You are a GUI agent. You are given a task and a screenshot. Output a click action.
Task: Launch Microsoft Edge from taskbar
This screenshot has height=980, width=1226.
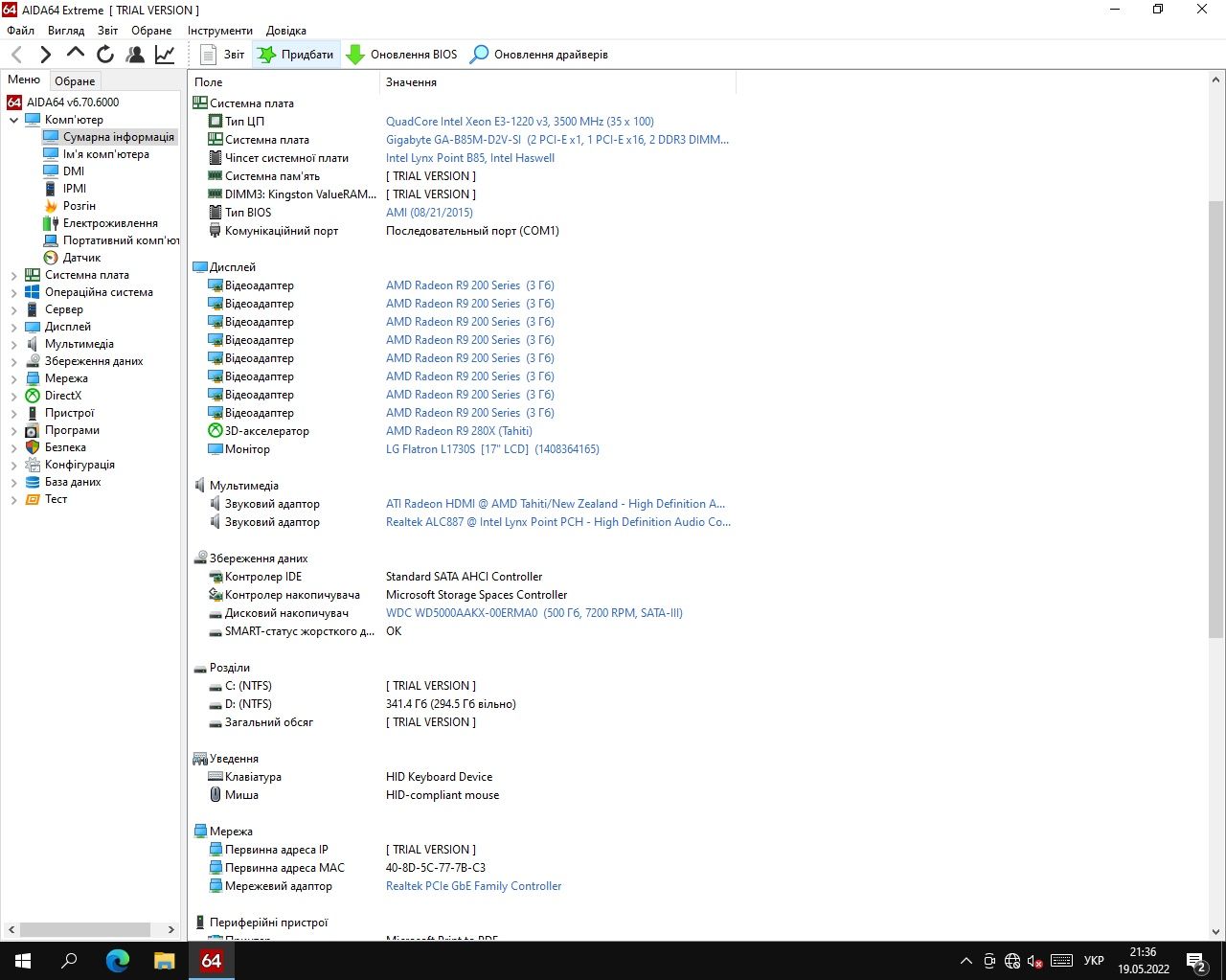click(118, 961)
